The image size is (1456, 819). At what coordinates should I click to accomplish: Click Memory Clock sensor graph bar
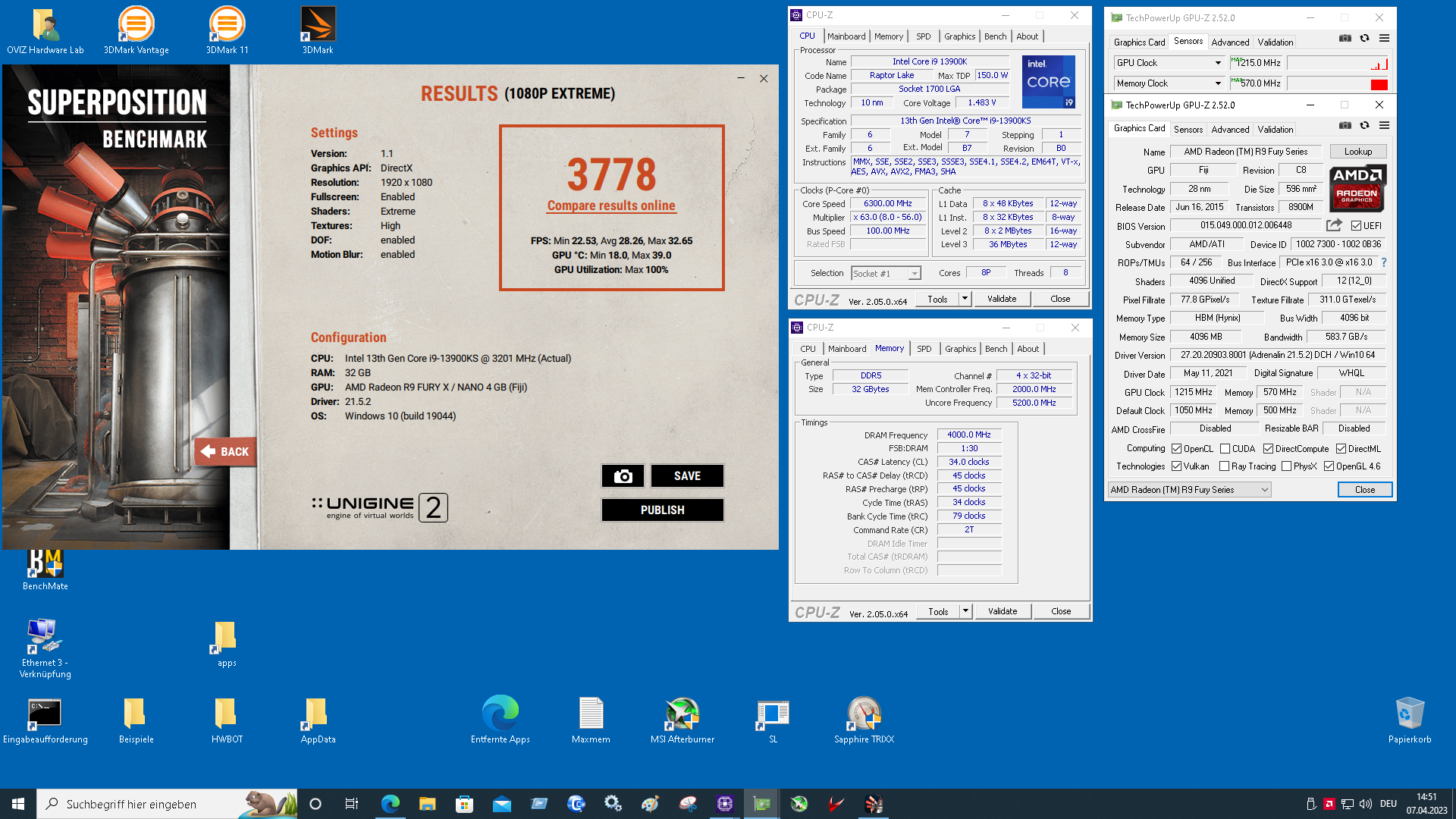tap(1338, 83)
